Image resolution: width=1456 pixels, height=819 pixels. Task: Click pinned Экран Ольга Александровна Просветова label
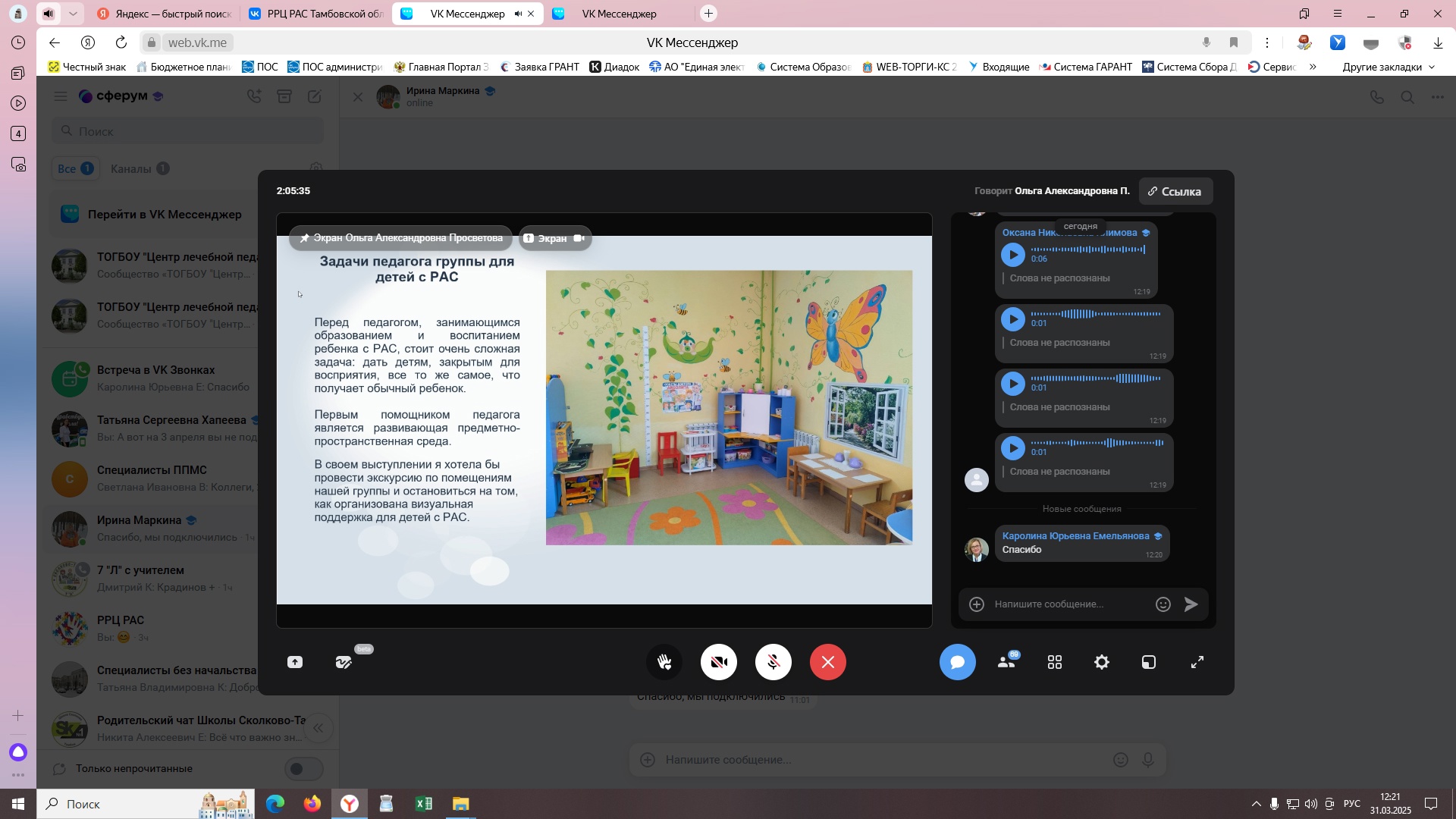(401, 238)
